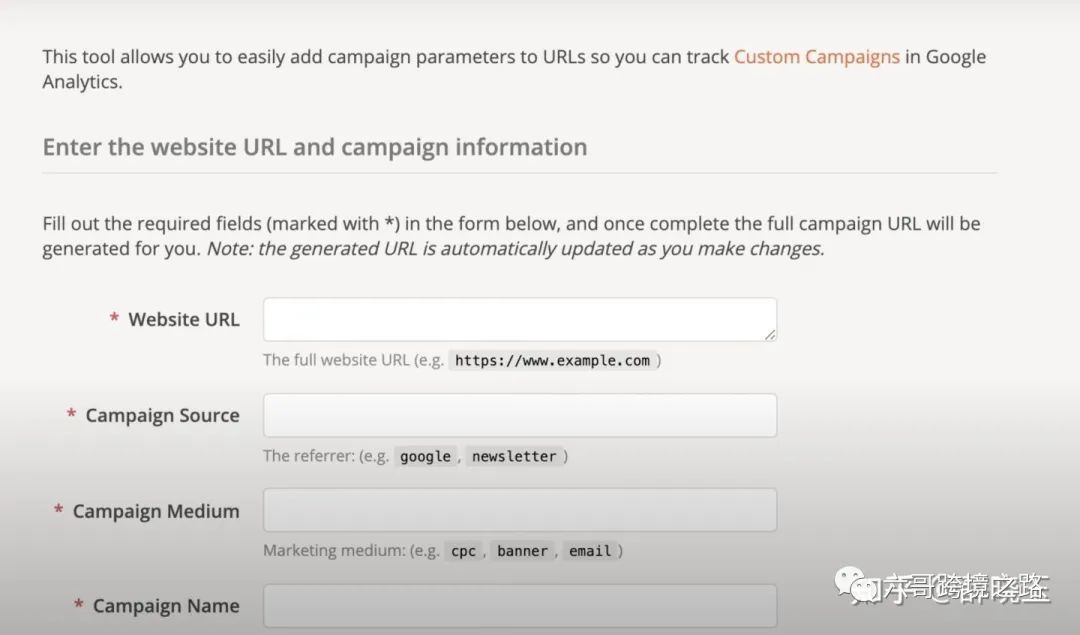The image size is (1080, 635).
Task: Click the "newsletter" example code tag
Action: pyautogui.click(x=514, y=456)
